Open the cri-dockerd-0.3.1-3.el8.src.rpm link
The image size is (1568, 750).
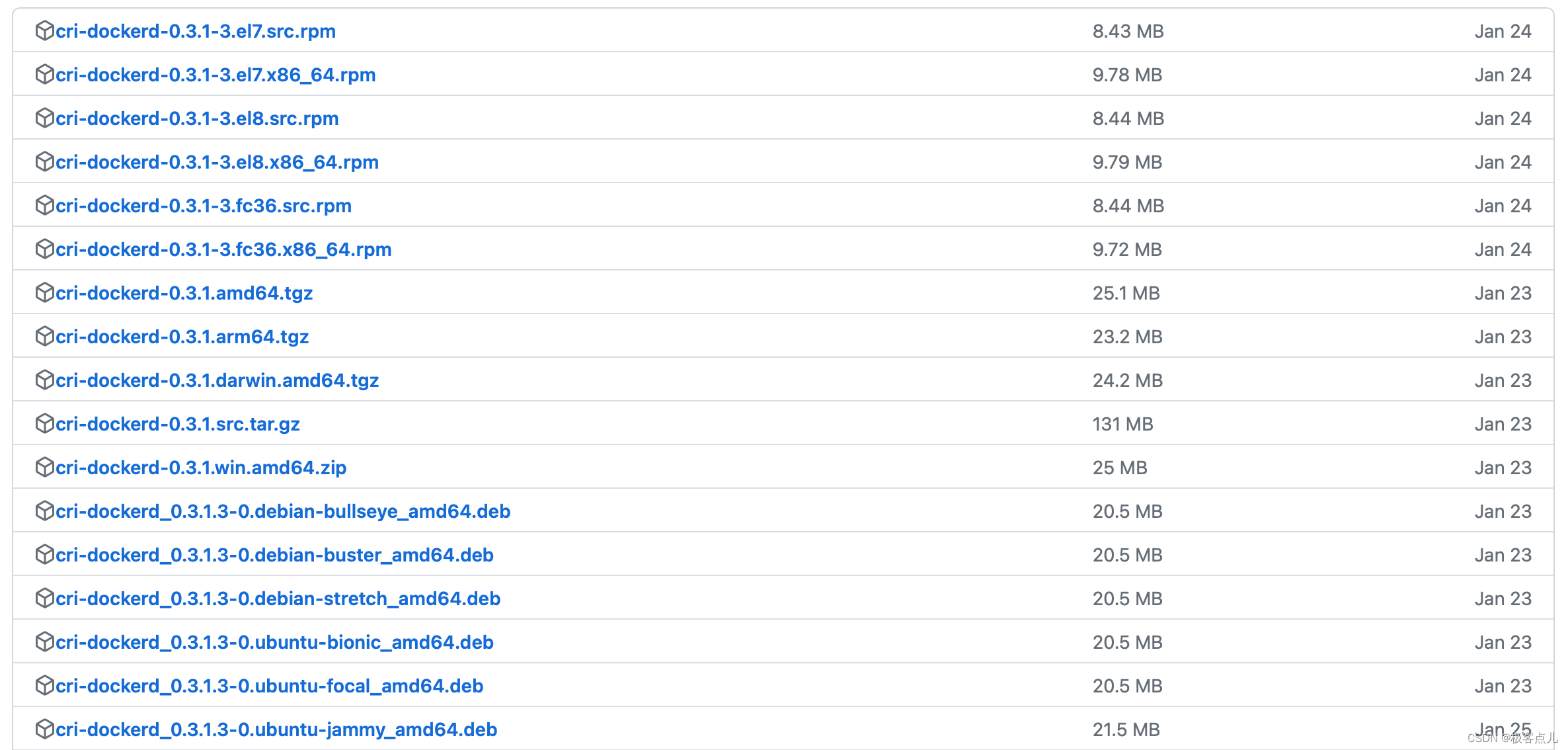coord(197,118)
